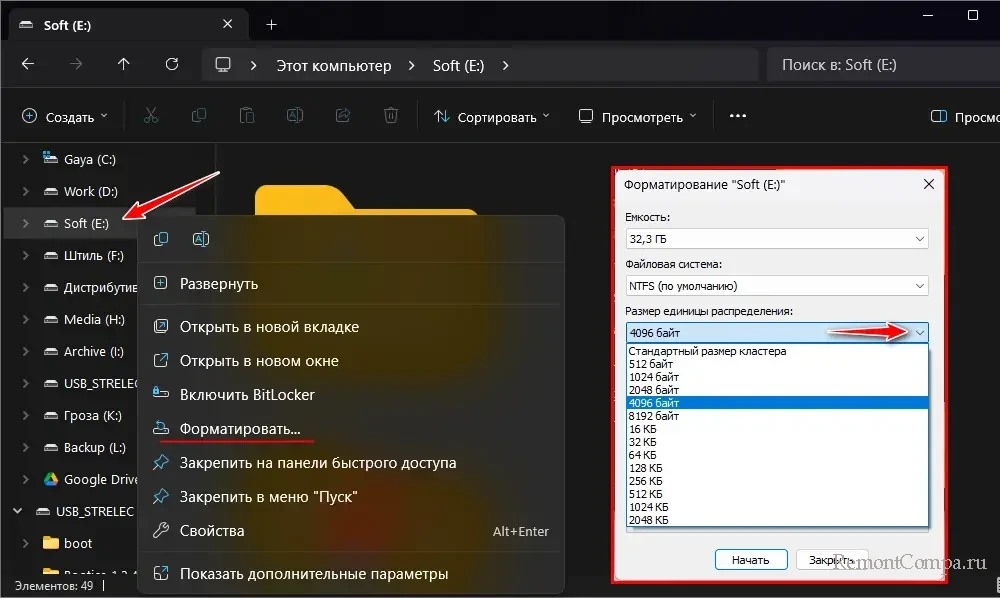This screenshot has width=1000, height=598.
Task: Click the Cut scissors icon
Action: (151, 116)
